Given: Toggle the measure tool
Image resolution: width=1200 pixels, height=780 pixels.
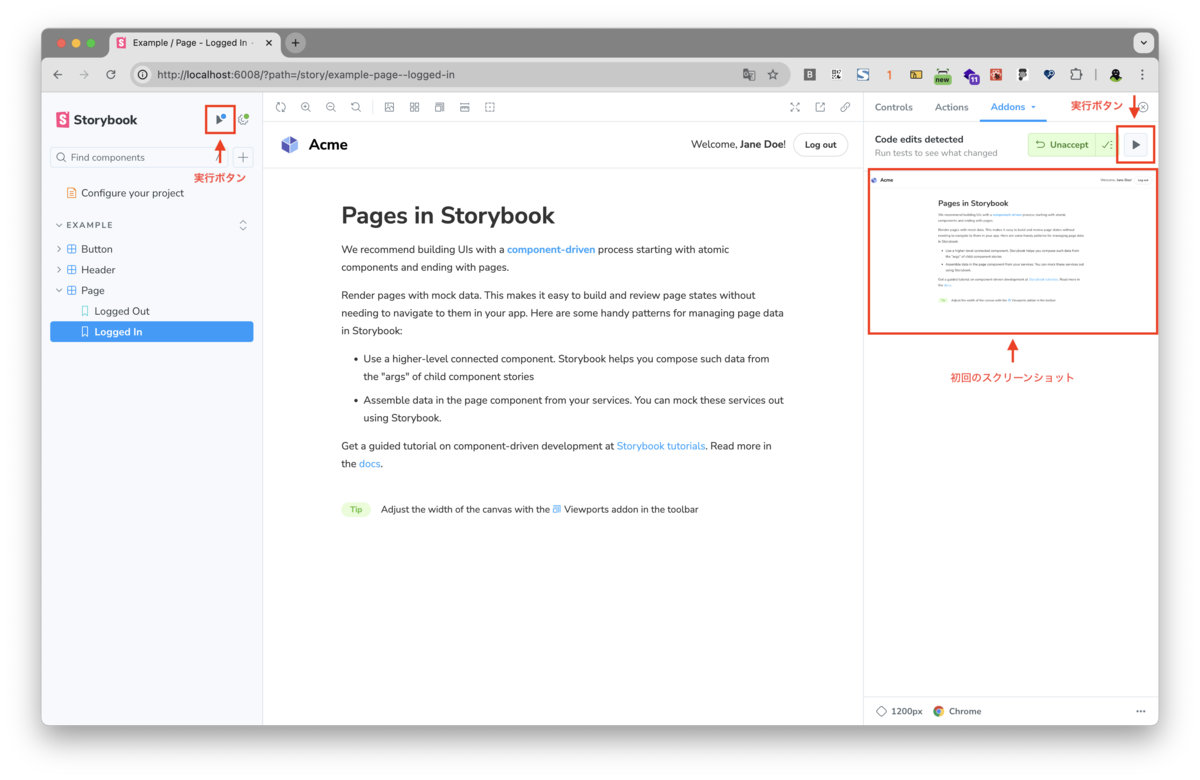Looking at the screenshot, I should click(464, 107).
